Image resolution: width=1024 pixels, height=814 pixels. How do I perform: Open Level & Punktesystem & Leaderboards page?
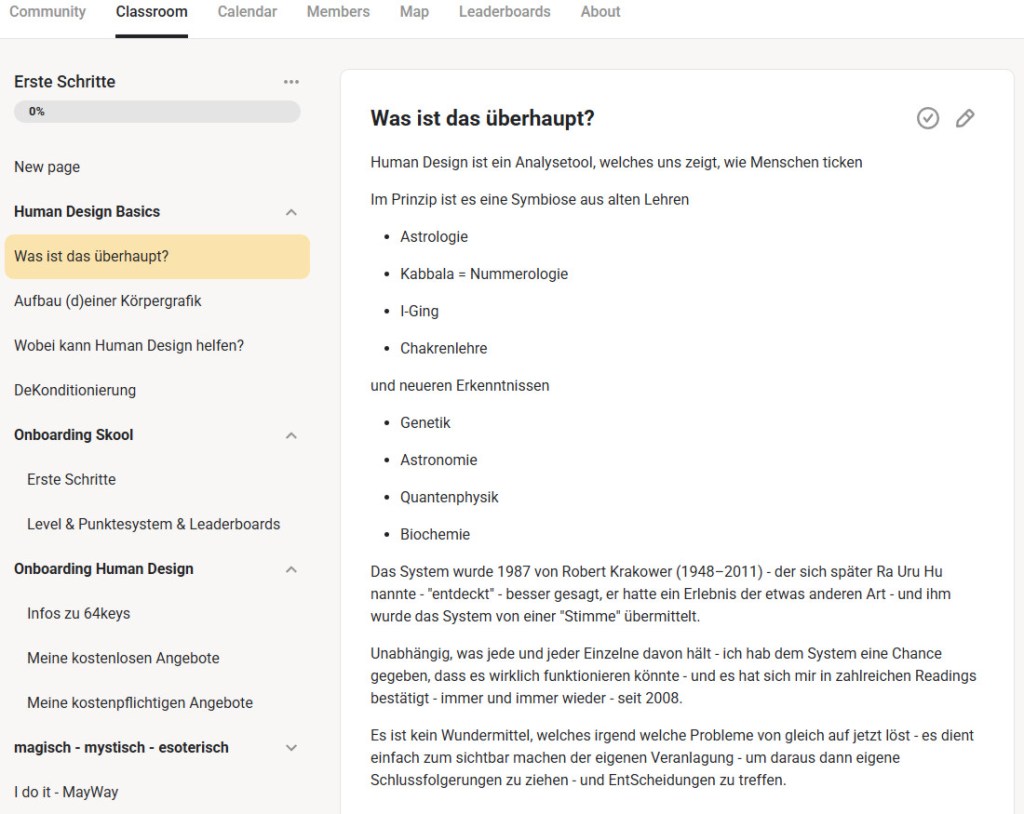153,524
